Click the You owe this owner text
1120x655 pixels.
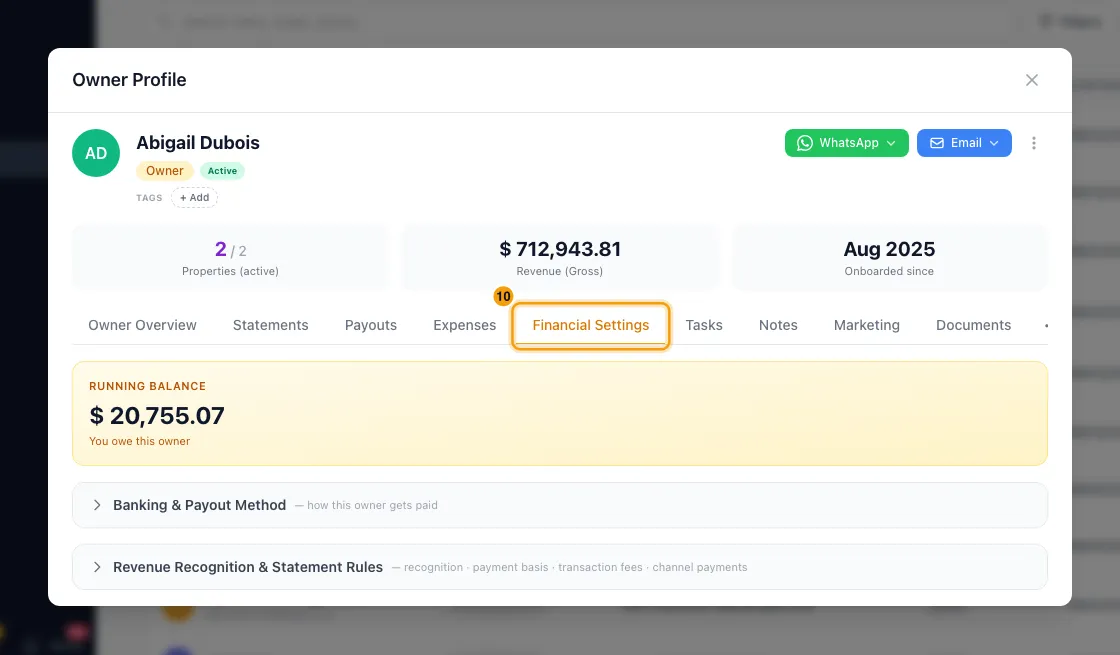139,441
